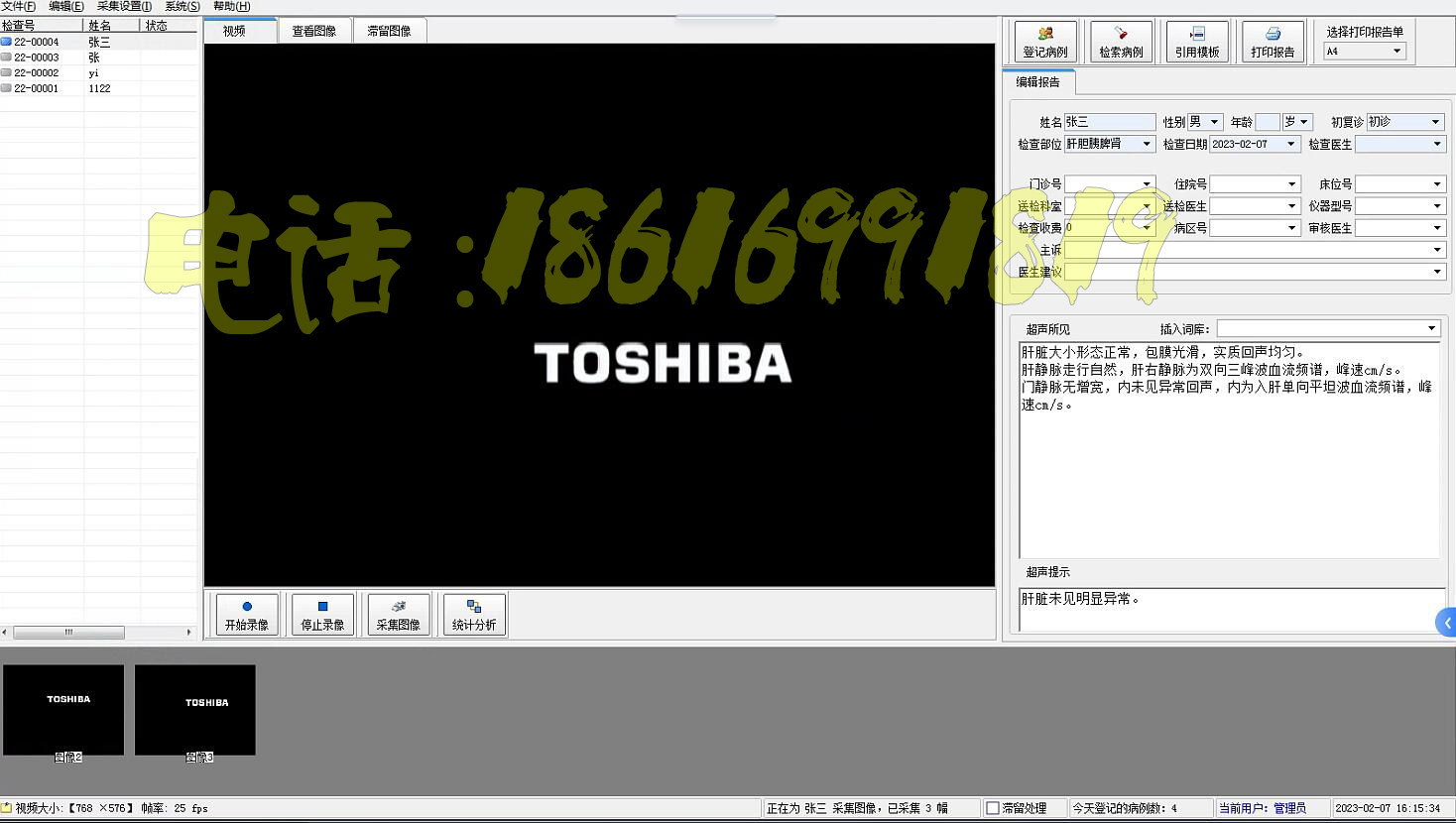
Task: Click into the 超声提示 text area
Action: (1232, 609)
